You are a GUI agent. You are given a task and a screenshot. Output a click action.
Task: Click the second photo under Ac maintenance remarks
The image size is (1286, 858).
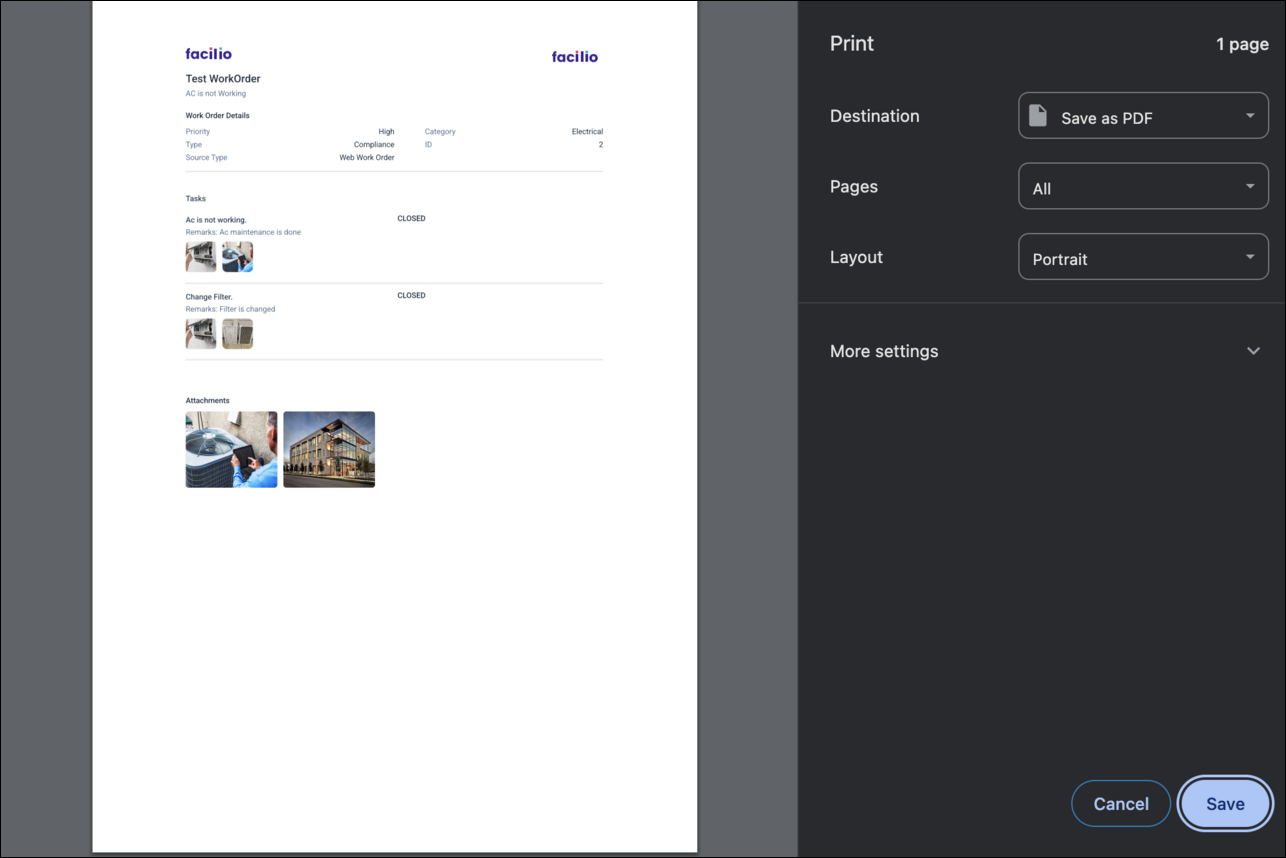pyautogui.click(x=237, y=257)
